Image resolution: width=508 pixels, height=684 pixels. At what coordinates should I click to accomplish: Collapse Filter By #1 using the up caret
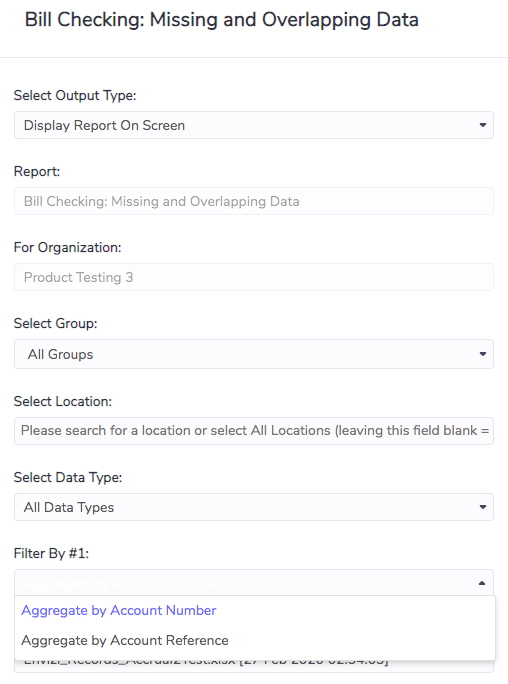pos(482,583)
